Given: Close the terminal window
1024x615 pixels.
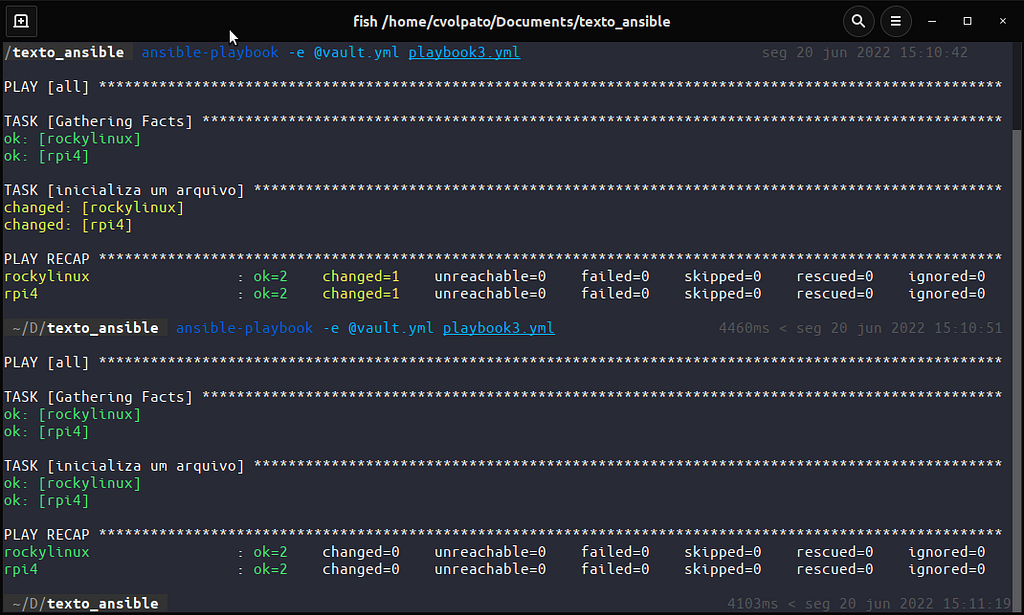Looking at the screenshot, I should coord(1002,22).
